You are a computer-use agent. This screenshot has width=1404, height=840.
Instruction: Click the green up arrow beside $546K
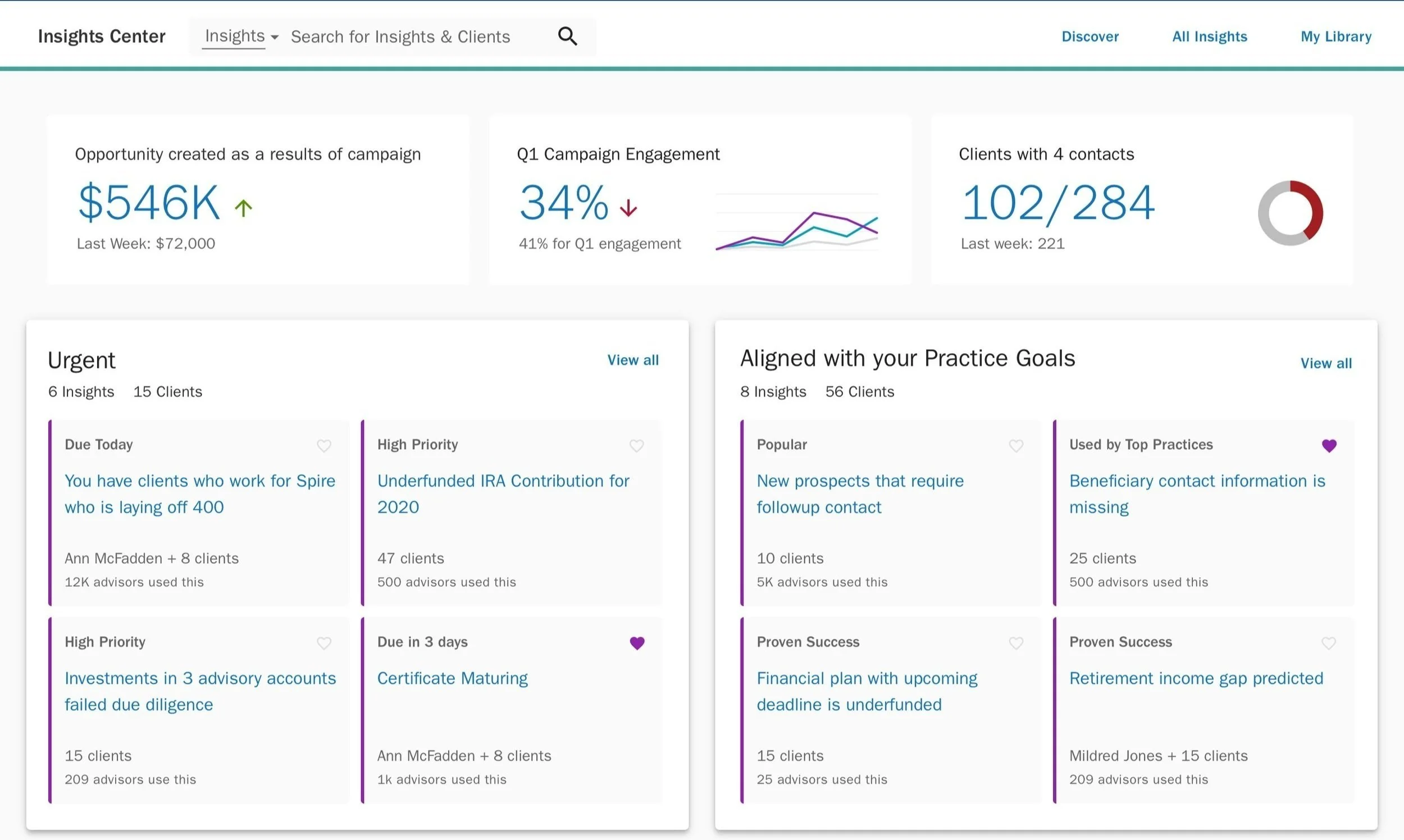(x=243, y=208)
